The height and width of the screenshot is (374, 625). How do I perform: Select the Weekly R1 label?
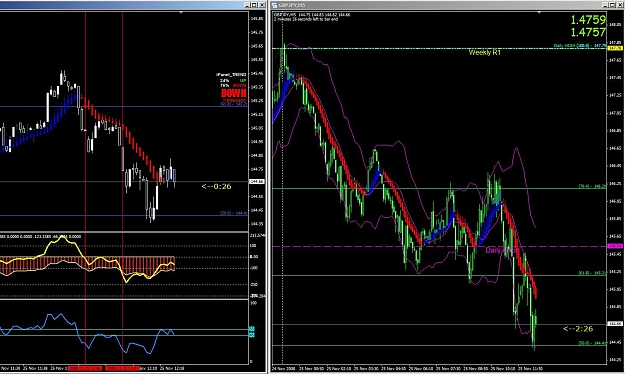pos(484,52)
